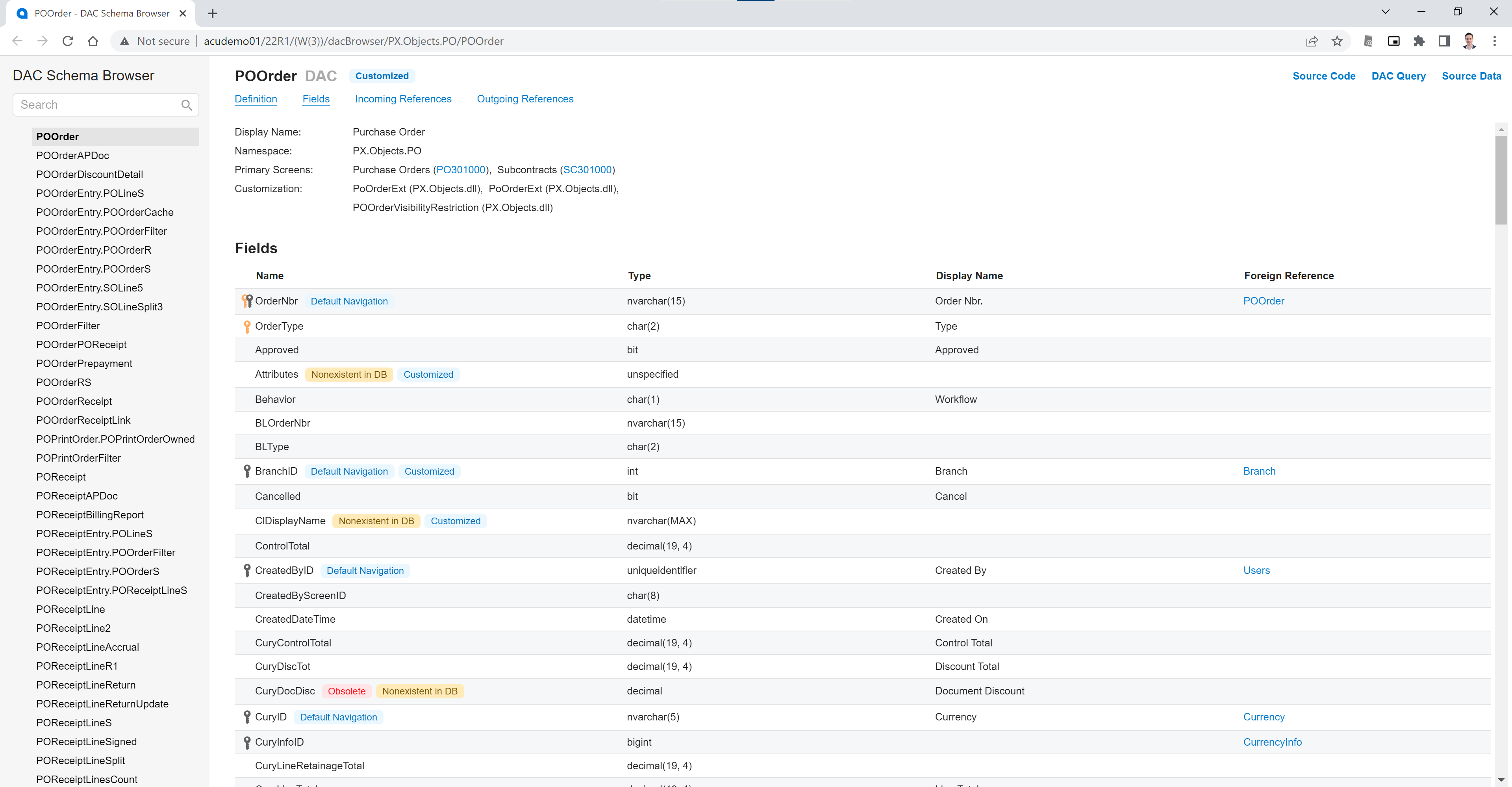Screen dimensions: 1512x787
Task: Click Default Navigation badge on OrderNbr row
Action: pos(349,301)
